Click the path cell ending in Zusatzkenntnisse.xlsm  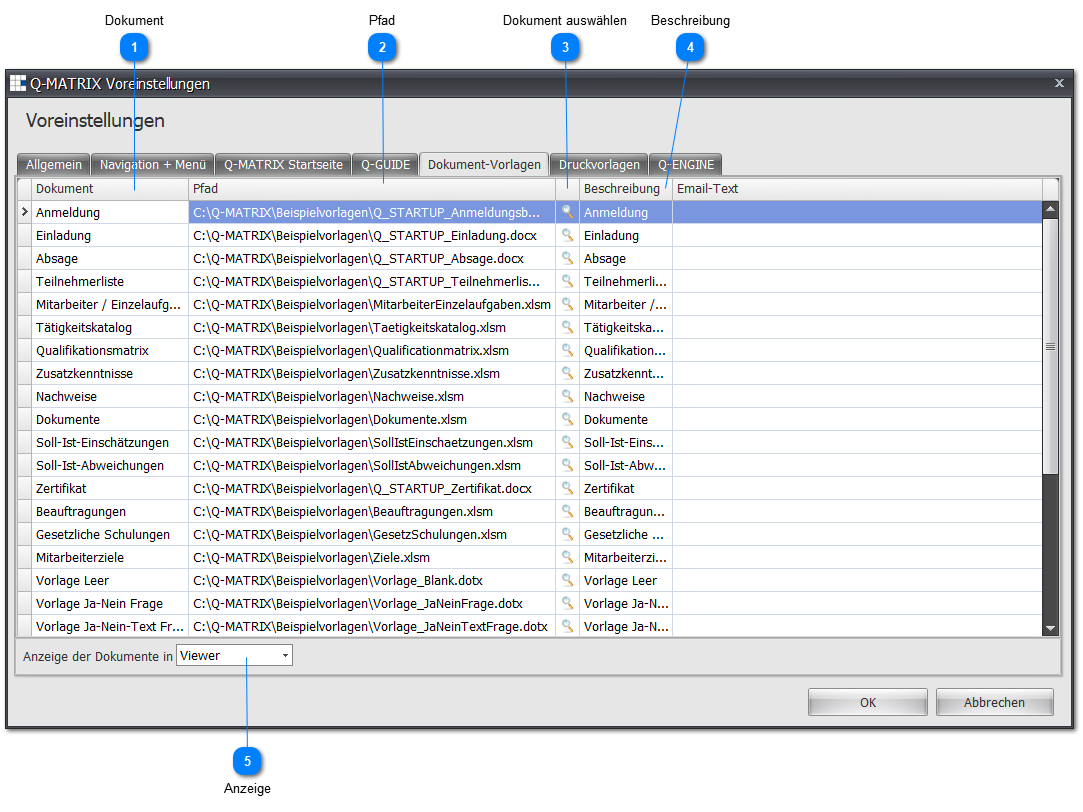(372, 373)
